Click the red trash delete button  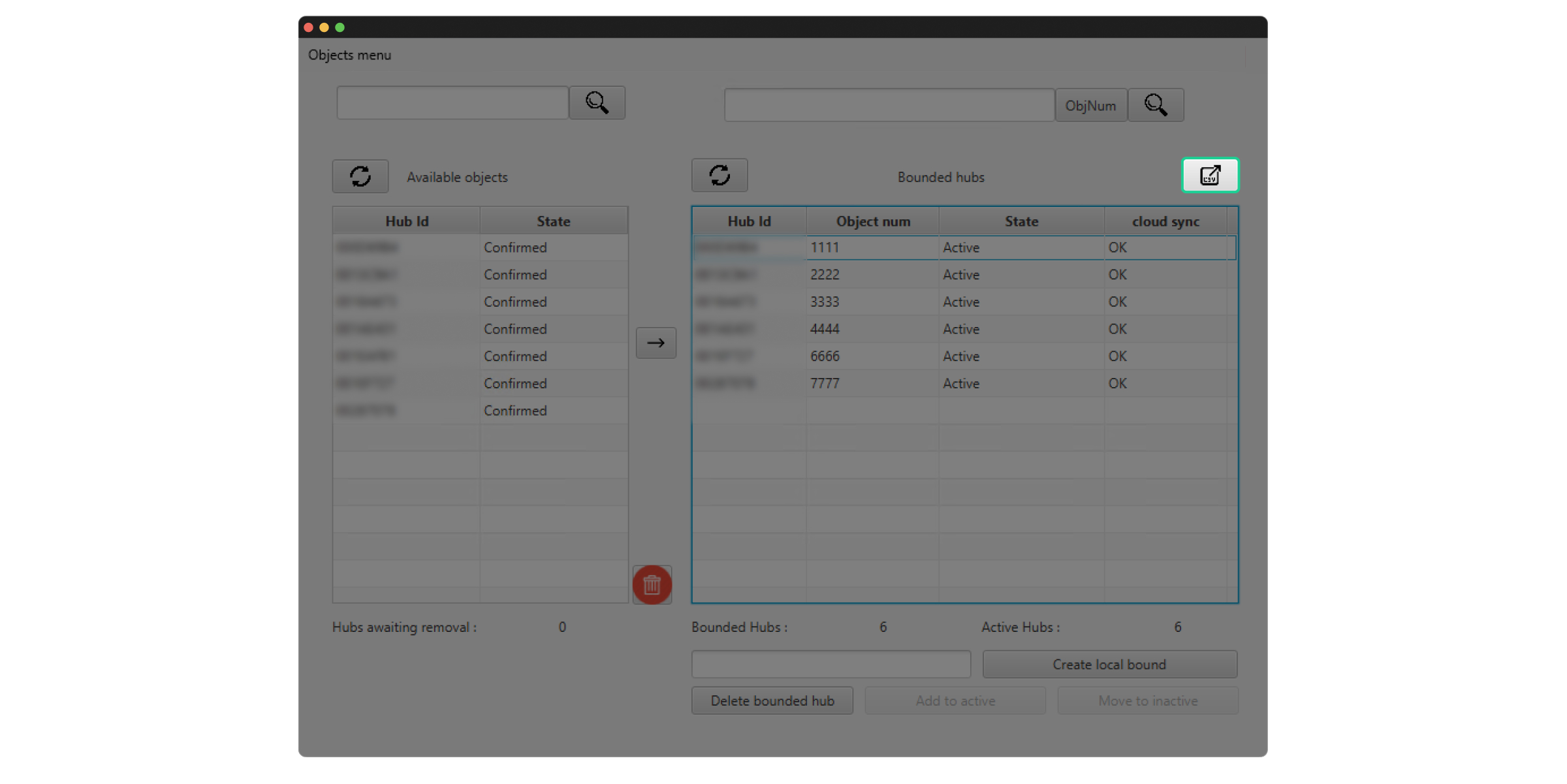tap(652, 585)
